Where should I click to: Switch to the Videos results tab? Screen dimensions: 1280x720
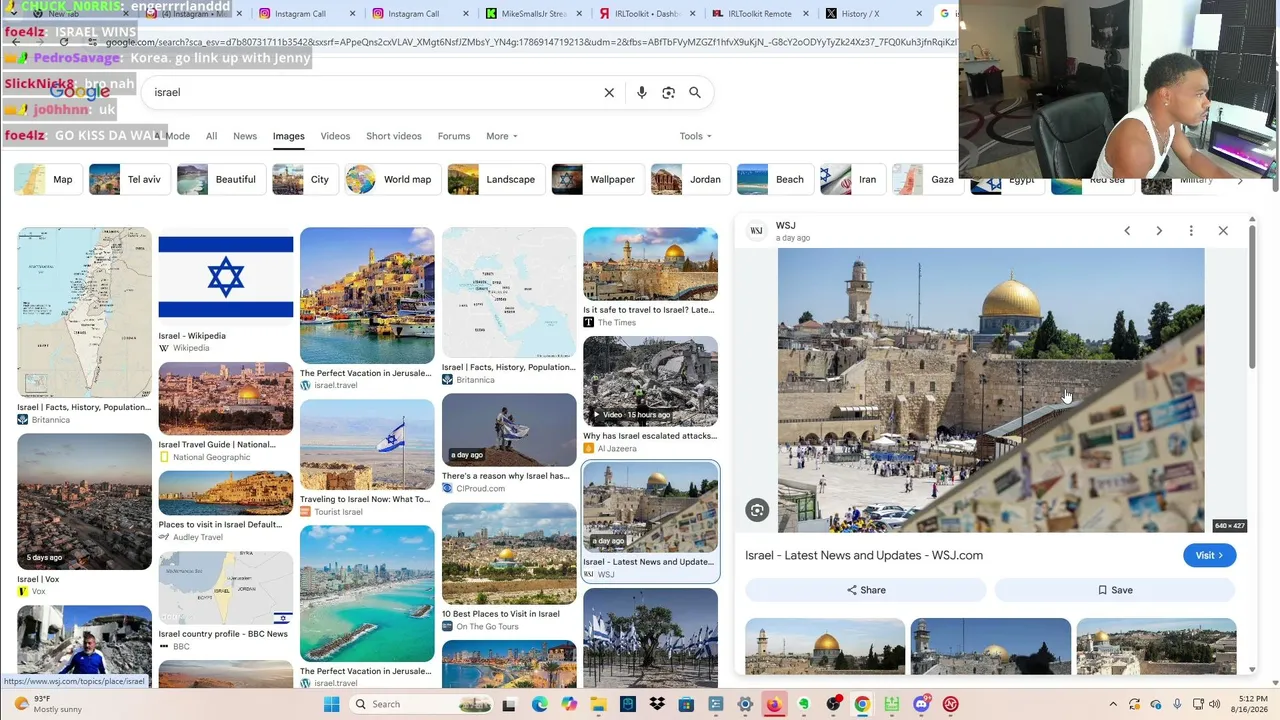pos(335,136)
